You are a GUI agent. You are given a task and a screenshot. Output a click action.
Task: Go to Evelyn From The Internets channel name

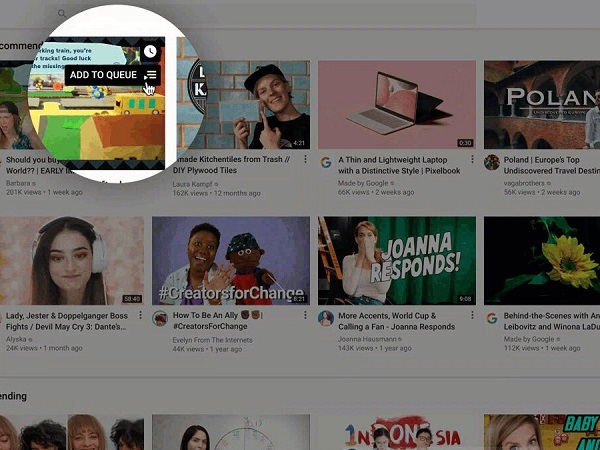pos(212,340)
